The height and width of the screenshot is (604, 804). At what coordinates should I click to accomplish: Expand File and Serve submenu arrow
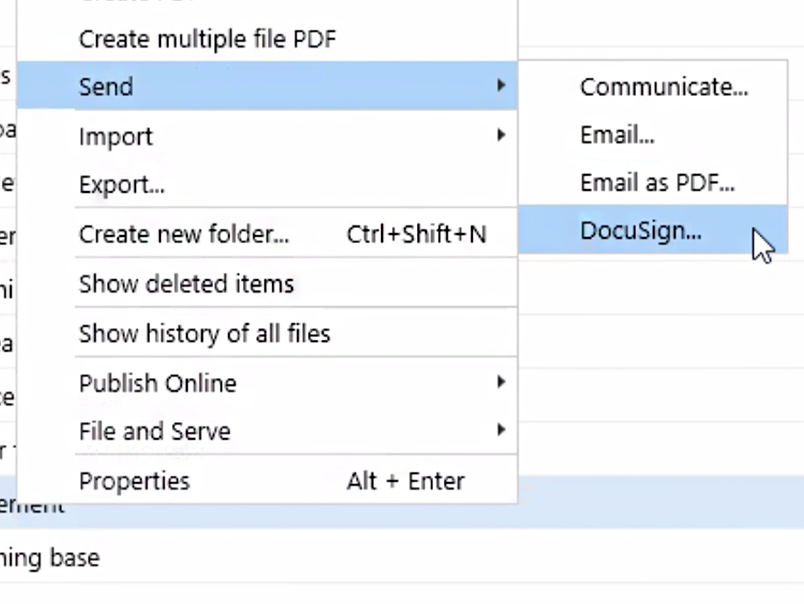coord(500,432)
